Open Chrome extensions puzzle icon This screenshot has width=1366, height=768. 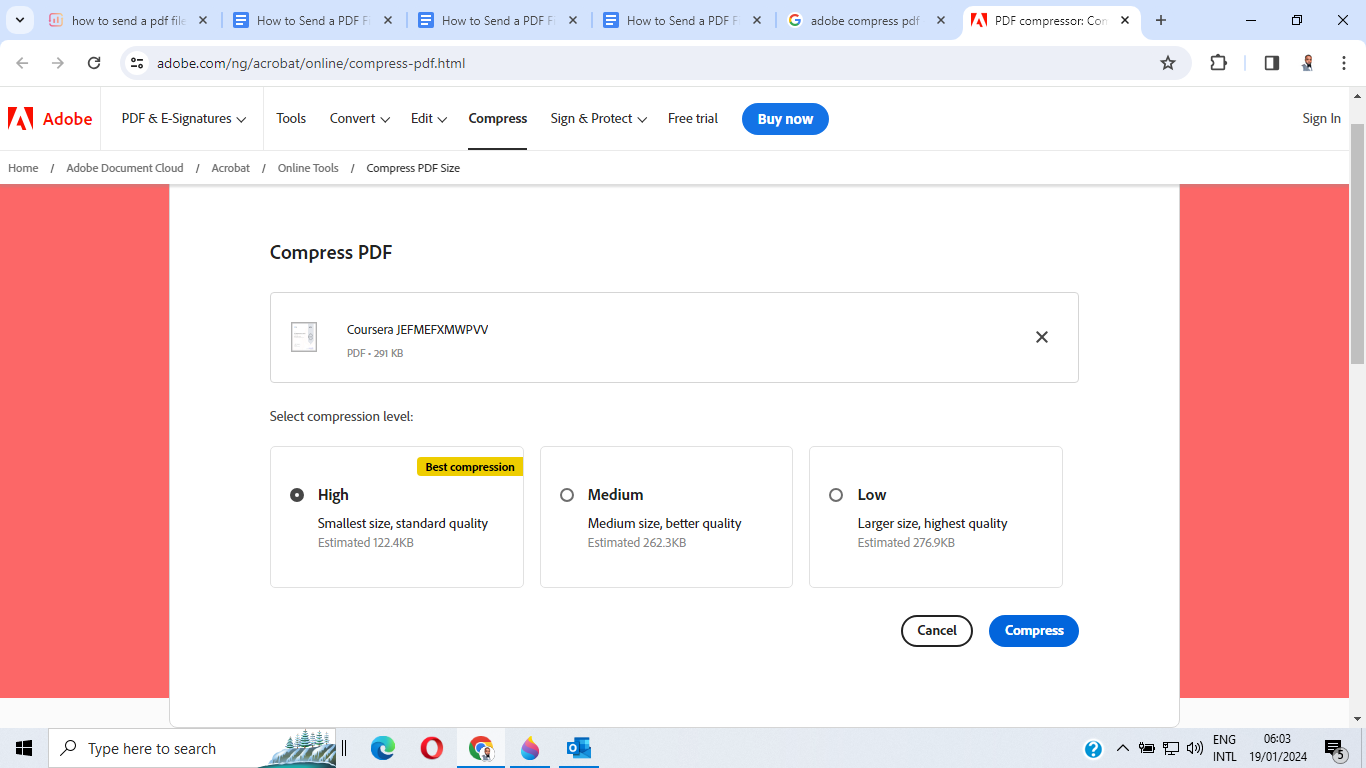(1218, 63)
